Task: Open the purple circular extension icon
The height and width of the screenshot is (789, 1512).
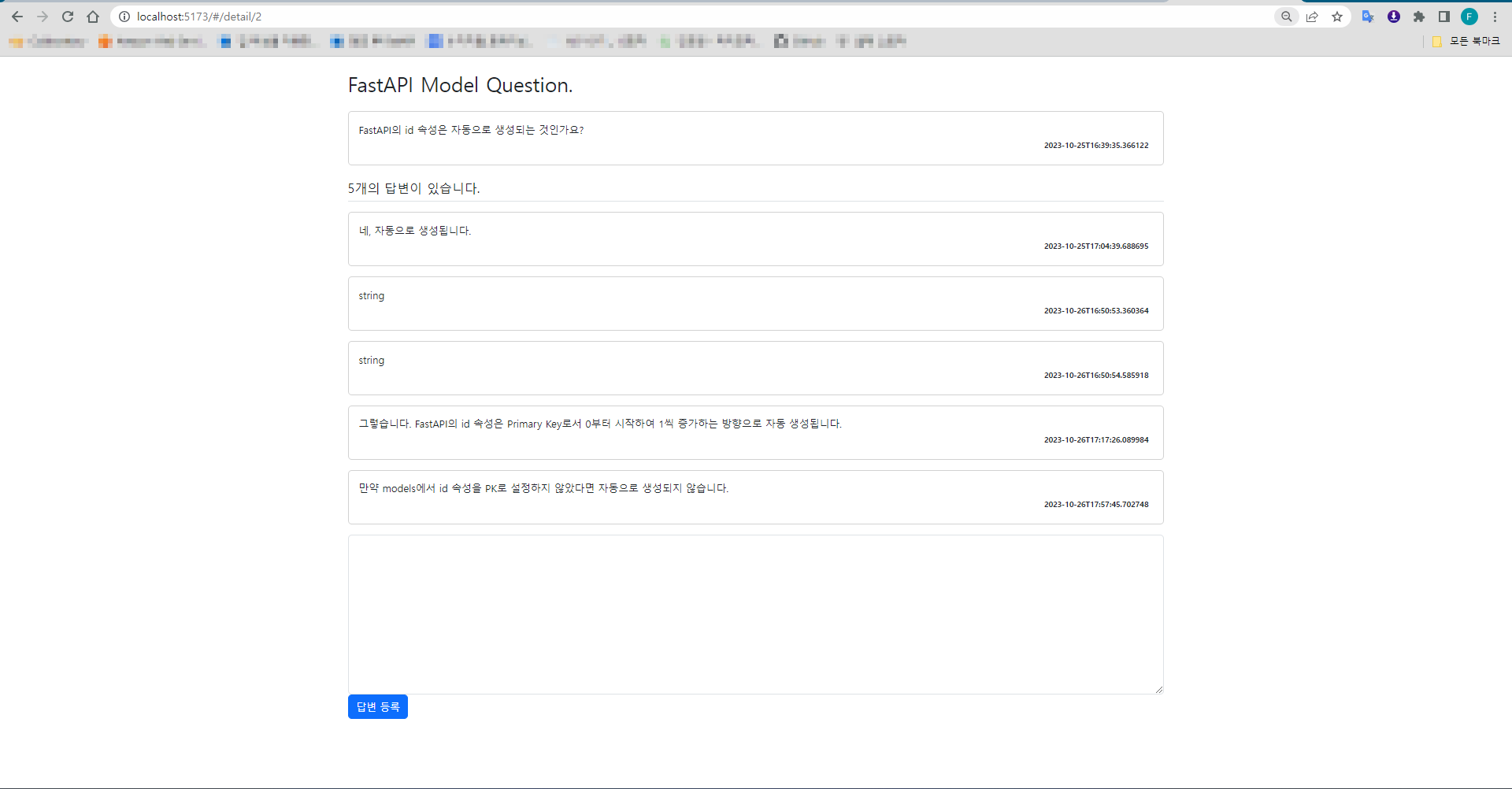Action: (1394, 17)
